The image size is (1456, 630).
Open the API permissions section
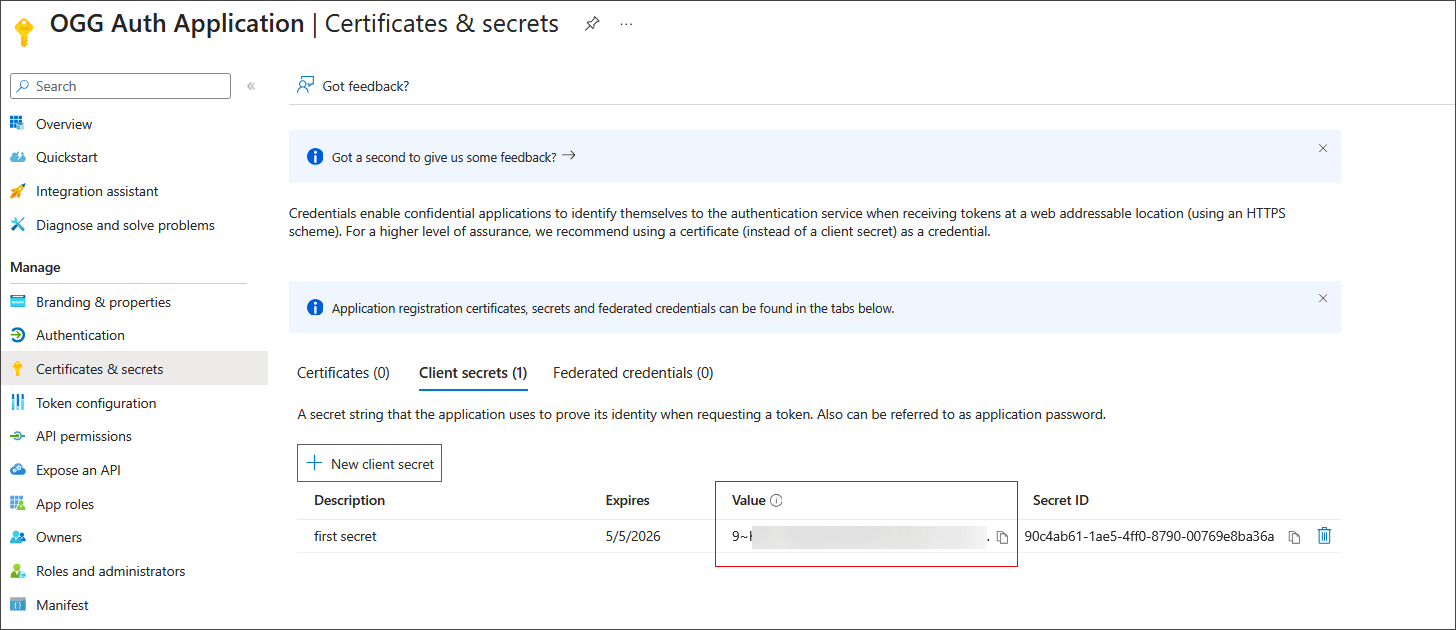click(x=84, y=436)
